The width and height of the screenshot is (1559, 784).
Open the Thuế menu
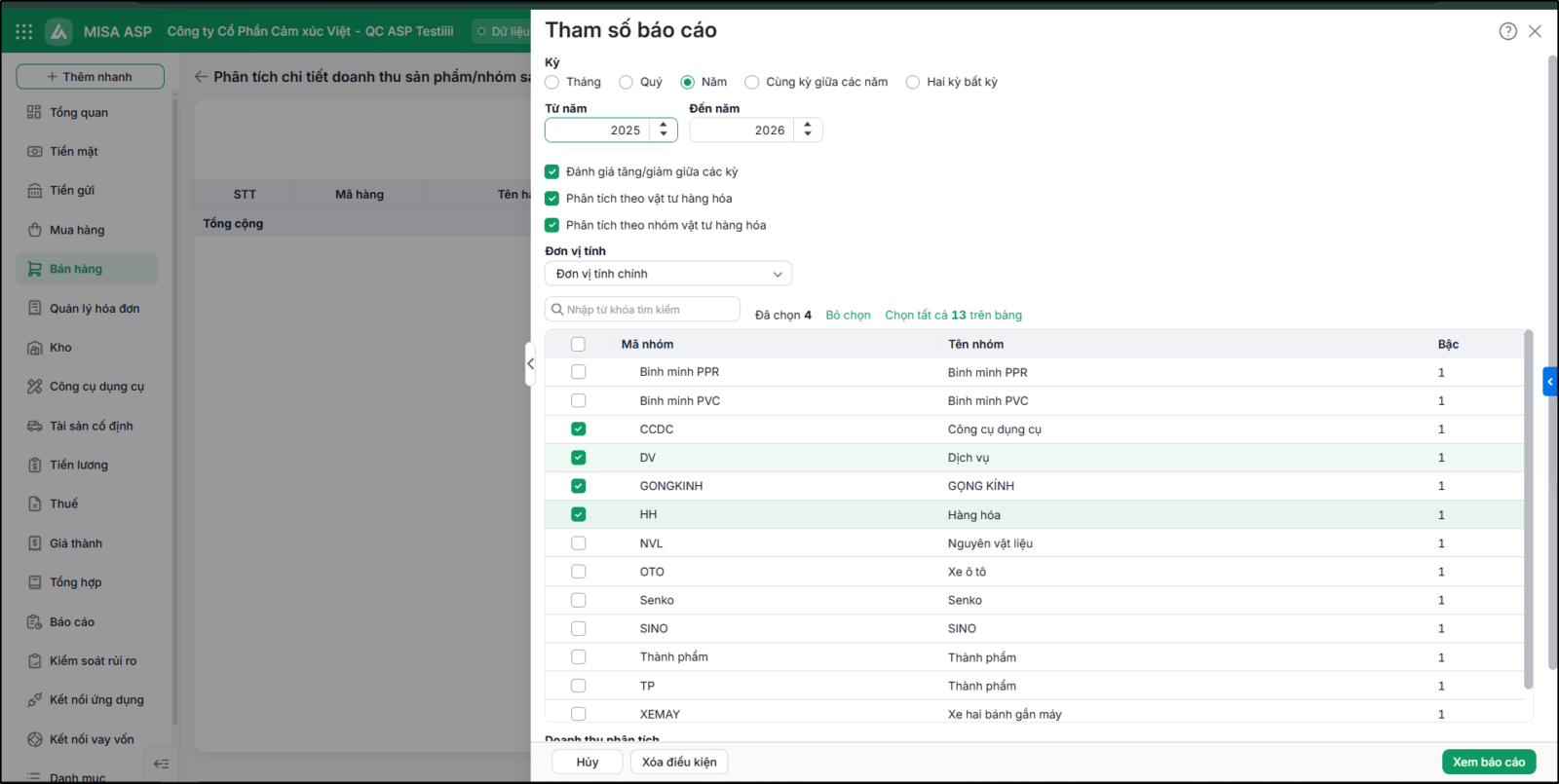88,504
